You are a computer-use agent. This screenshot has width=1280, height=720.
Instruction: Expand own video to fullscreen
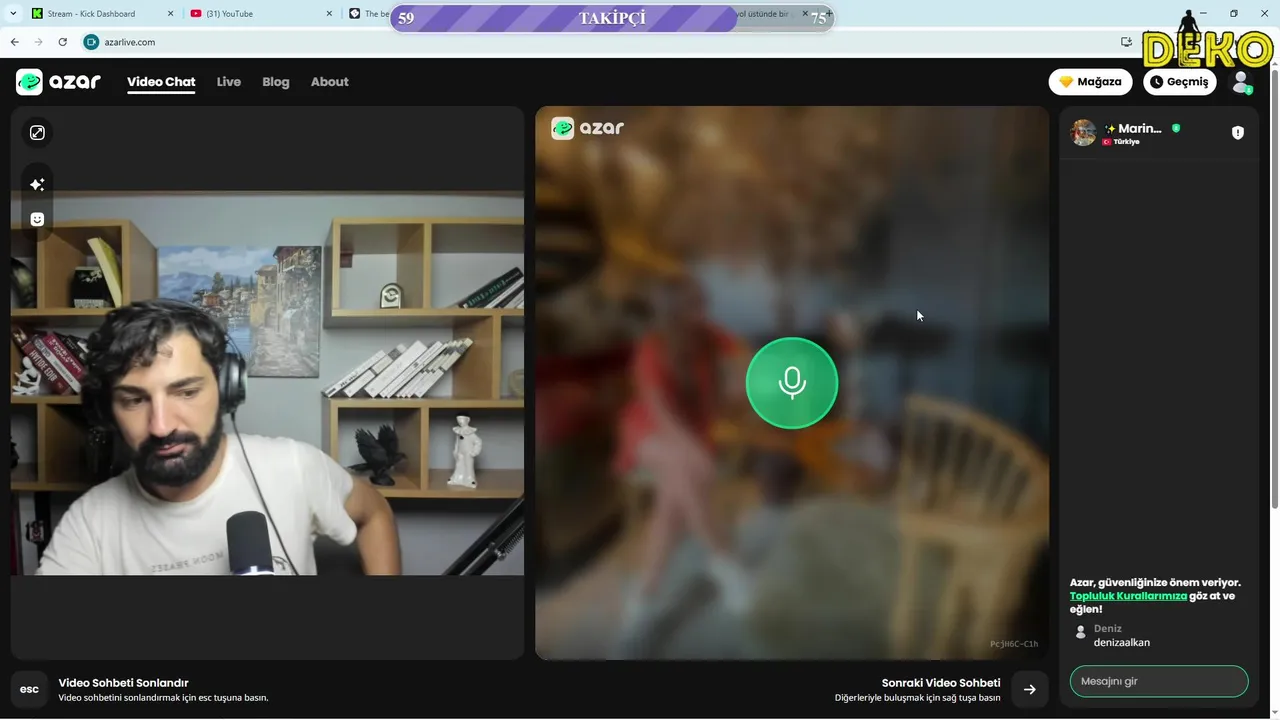pos(37,133)
